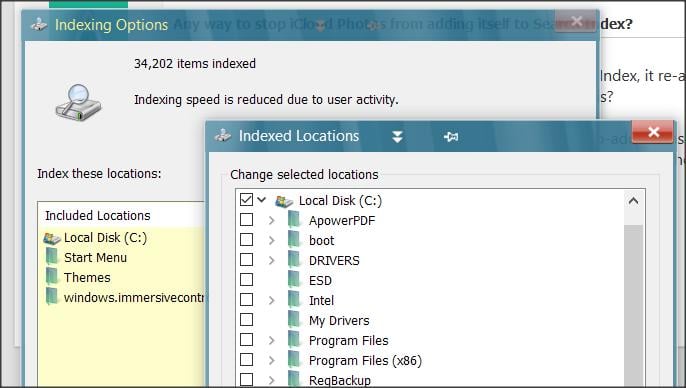Check the Program Files (x86) checkbox

click(246, 360)
